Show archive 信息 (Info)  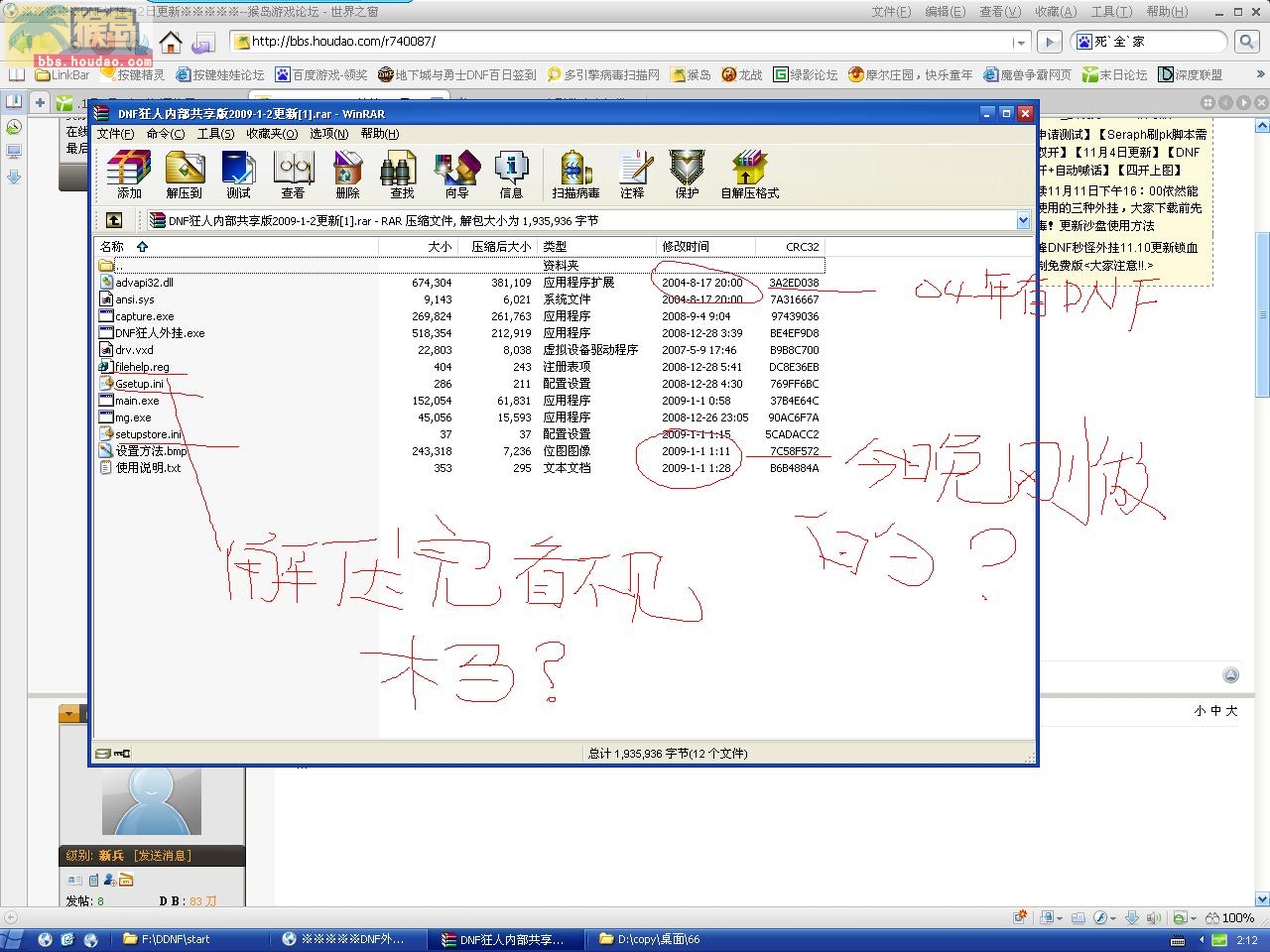click(x=511, y=175)
